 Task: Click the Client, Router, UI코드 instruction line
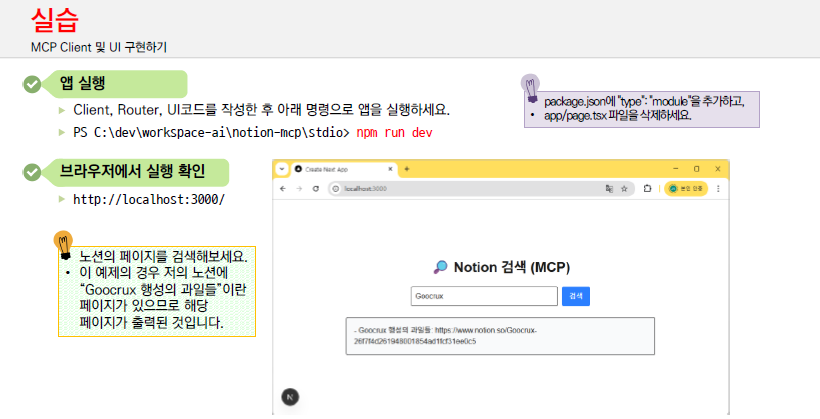(261, 110)
